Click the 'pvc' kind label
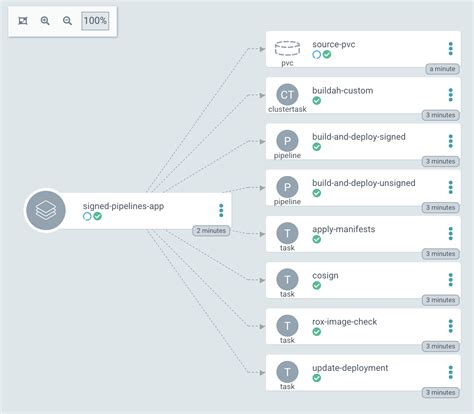474x414 pixels. pos(287,63)
